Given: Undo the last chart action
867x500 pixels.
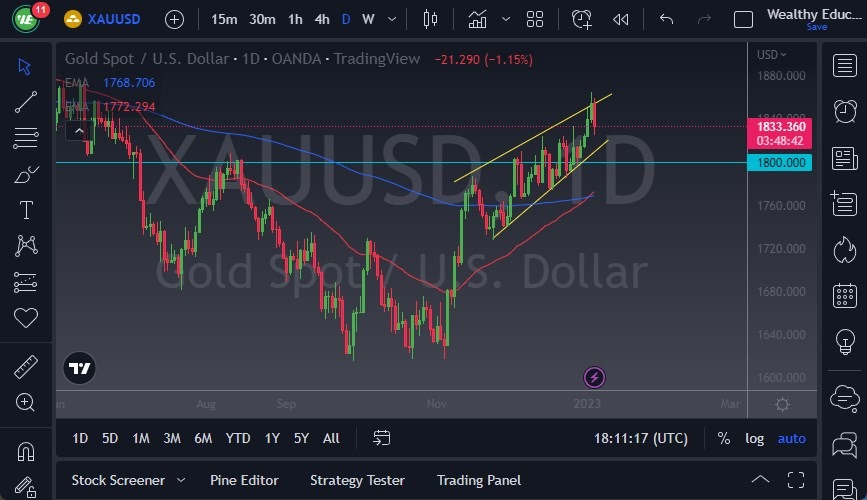Looking at the screenshot, I should 666,19.
